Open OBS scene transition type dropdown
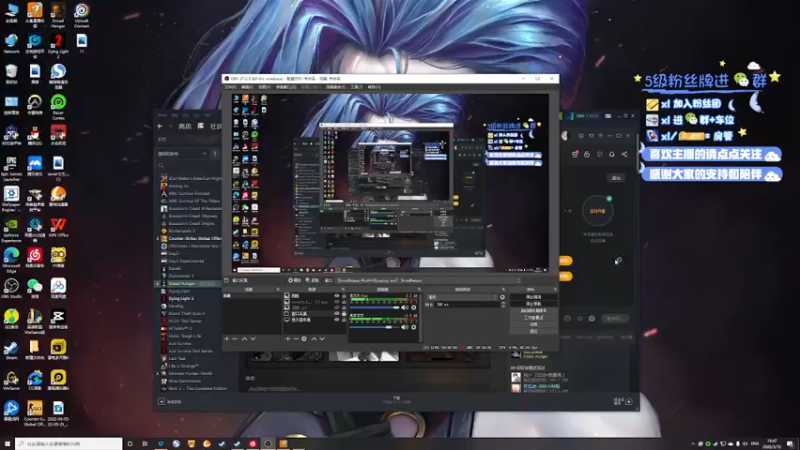 pyautogui.click(x=462, y=297)
